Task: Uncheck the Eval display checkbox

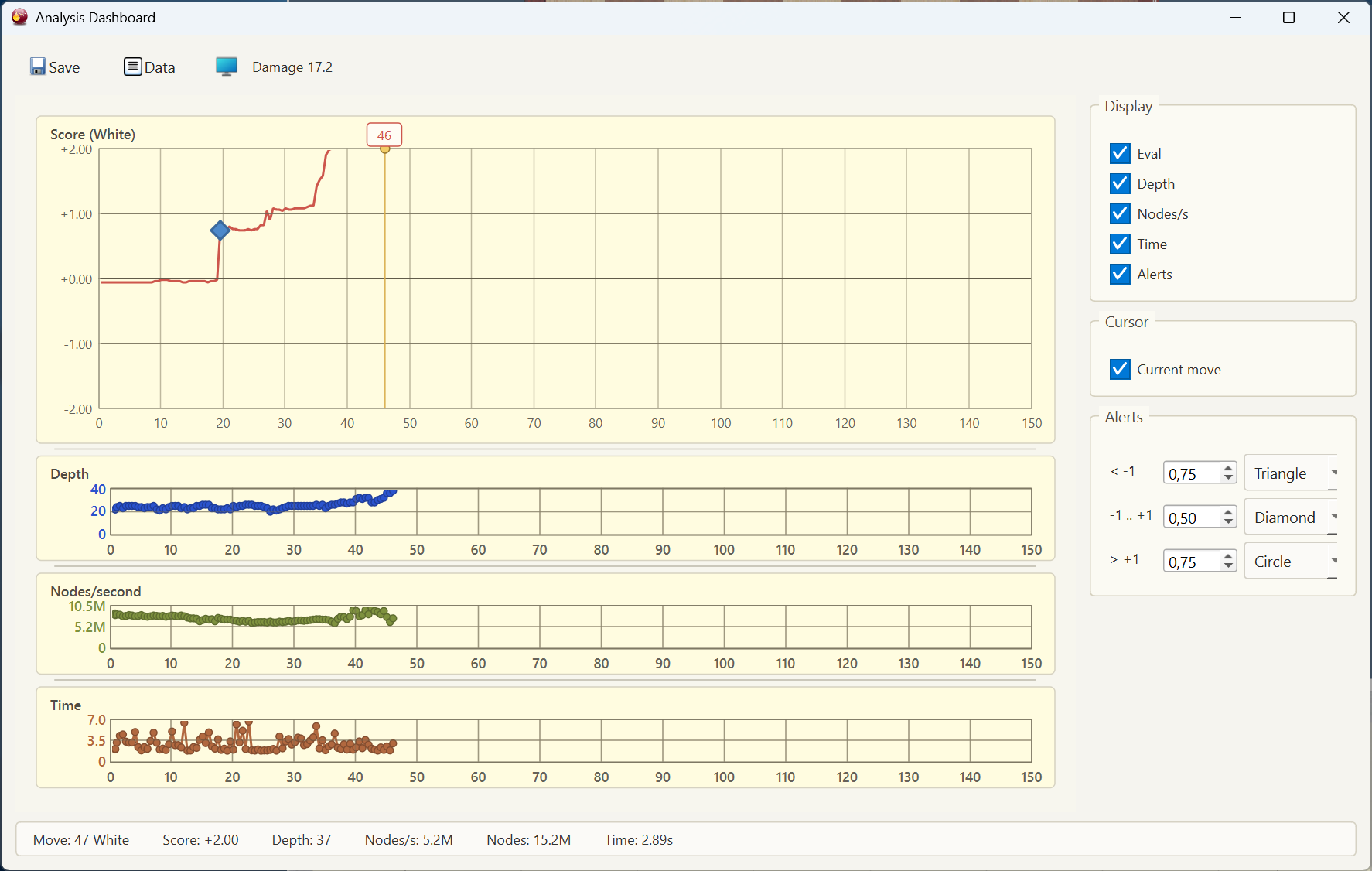Action: tap(1120, 153)
